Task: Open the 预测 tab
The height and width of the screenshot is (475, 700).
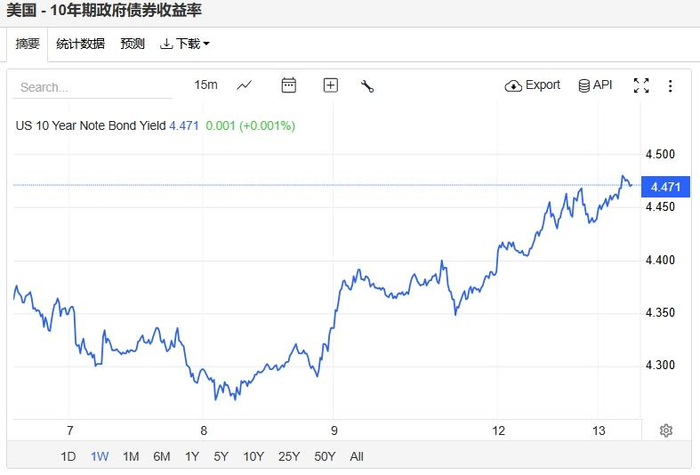Action: point(132,44)
